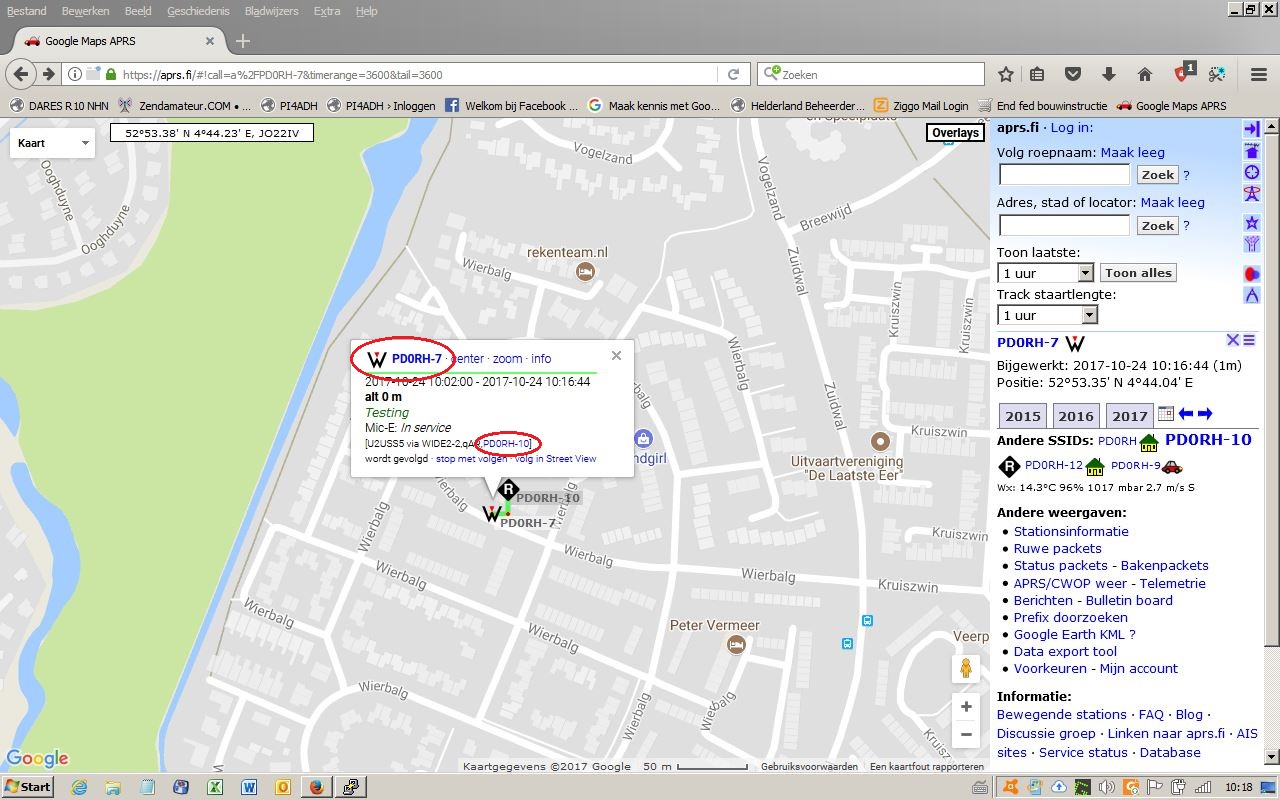Image resolution: width=1280 pixels, height=800 pixels.
Task: Click the Adres, stad of locator input field
Action: pyautogui.click(x=1065, y=225)
